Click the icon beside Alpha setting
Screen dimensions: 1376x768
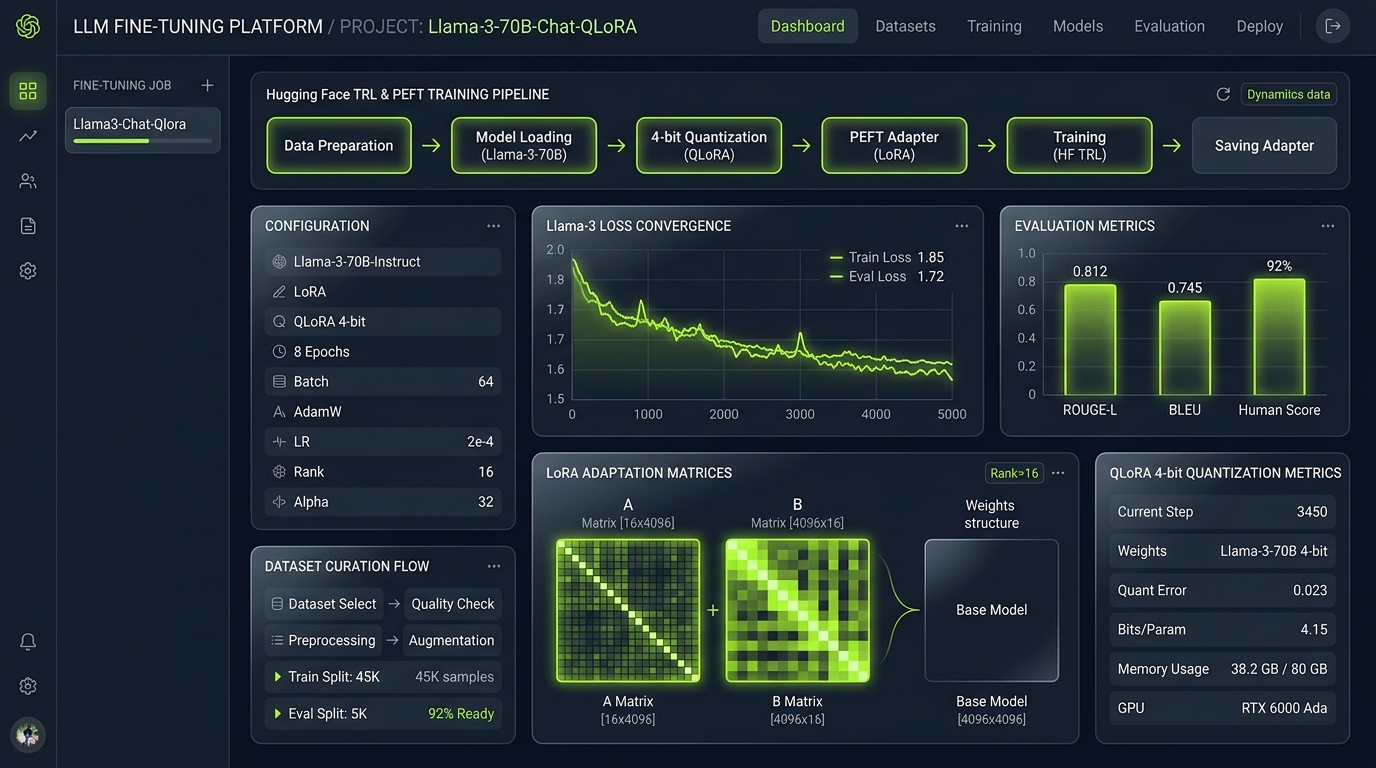pyautogui.click(x=279, y=502)
